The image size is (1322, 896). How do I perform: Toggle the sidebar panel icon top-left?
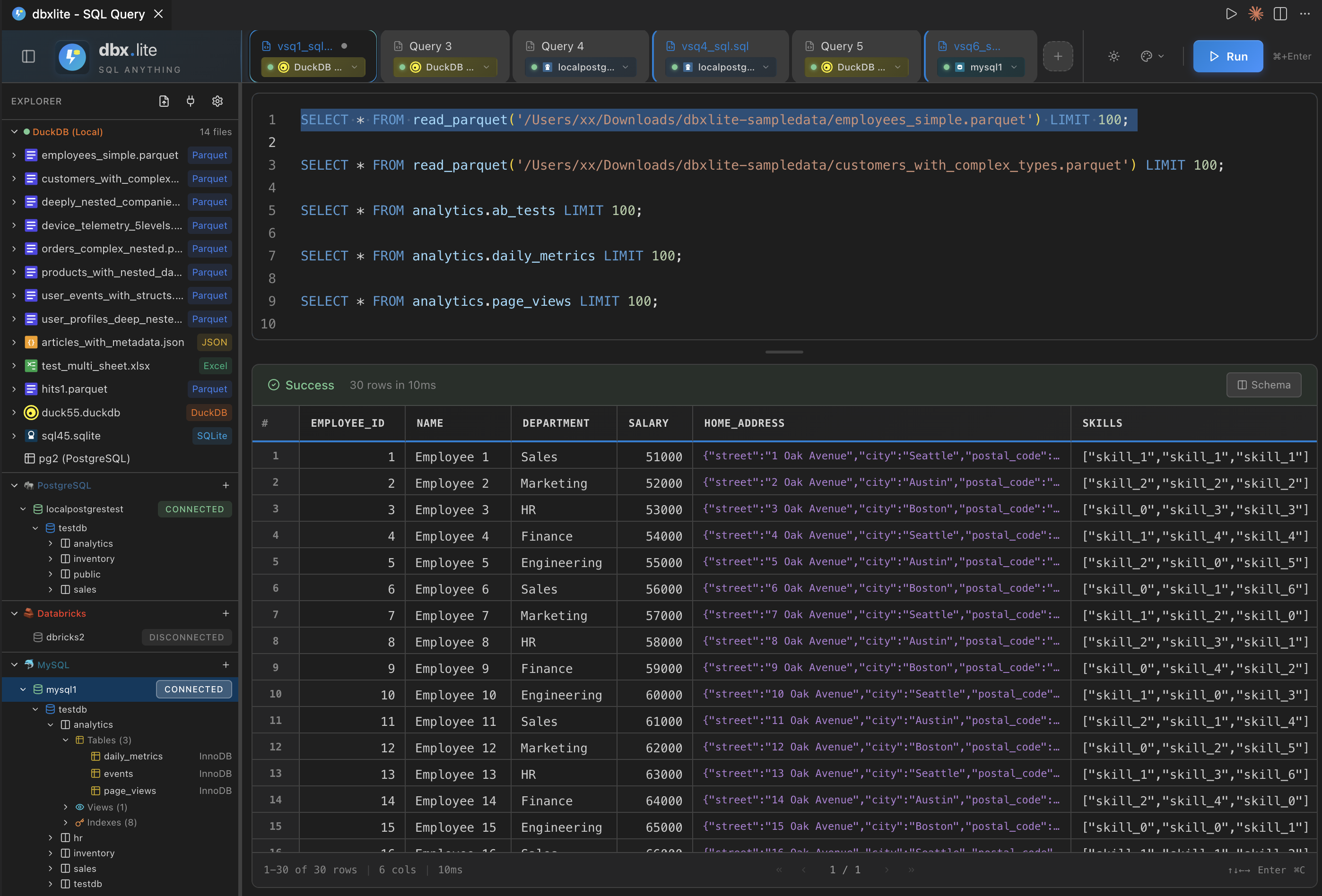pyautogui.click(x=28, y=56)
